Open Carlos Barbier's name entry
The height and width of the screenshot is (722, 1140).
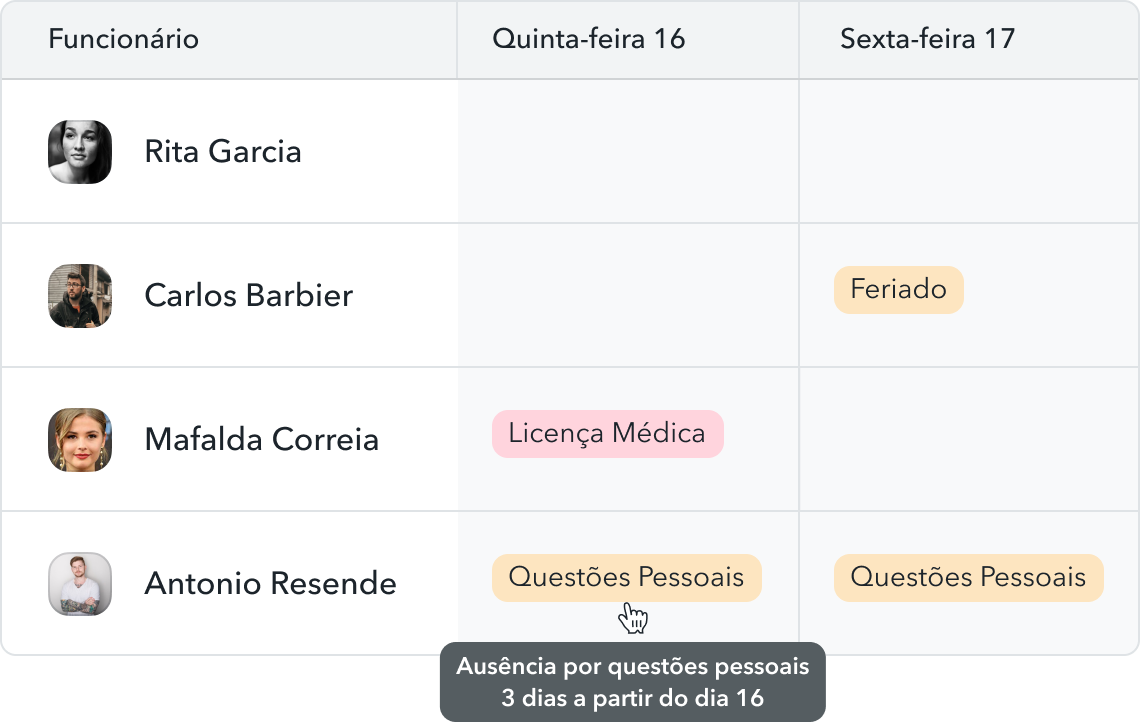(x=249, y=296)
